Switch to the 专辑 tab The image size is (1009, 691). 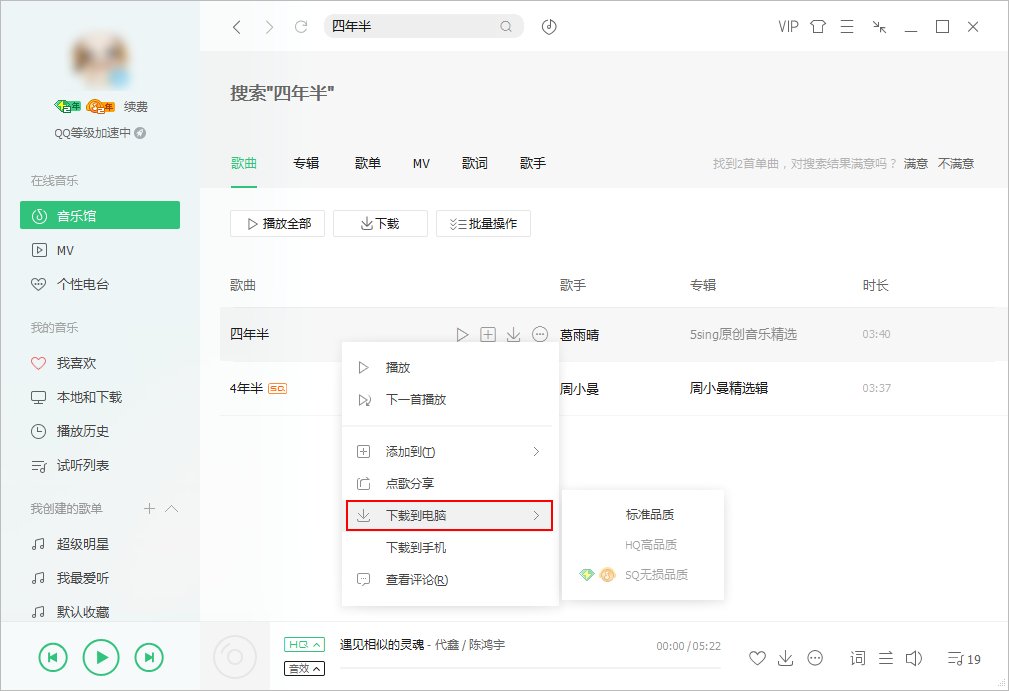(306, 162)
